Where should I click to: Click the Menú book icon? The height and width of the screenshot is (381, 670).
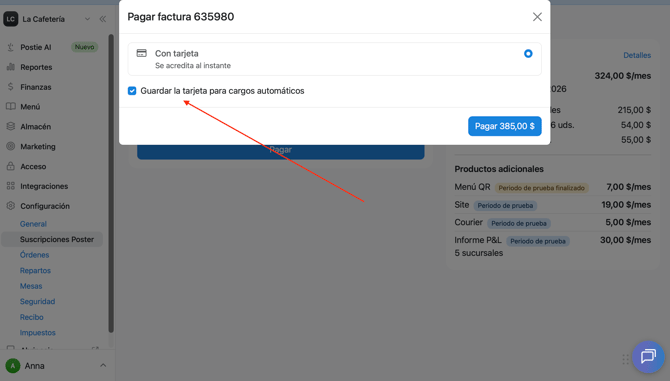tap(11, 106)
